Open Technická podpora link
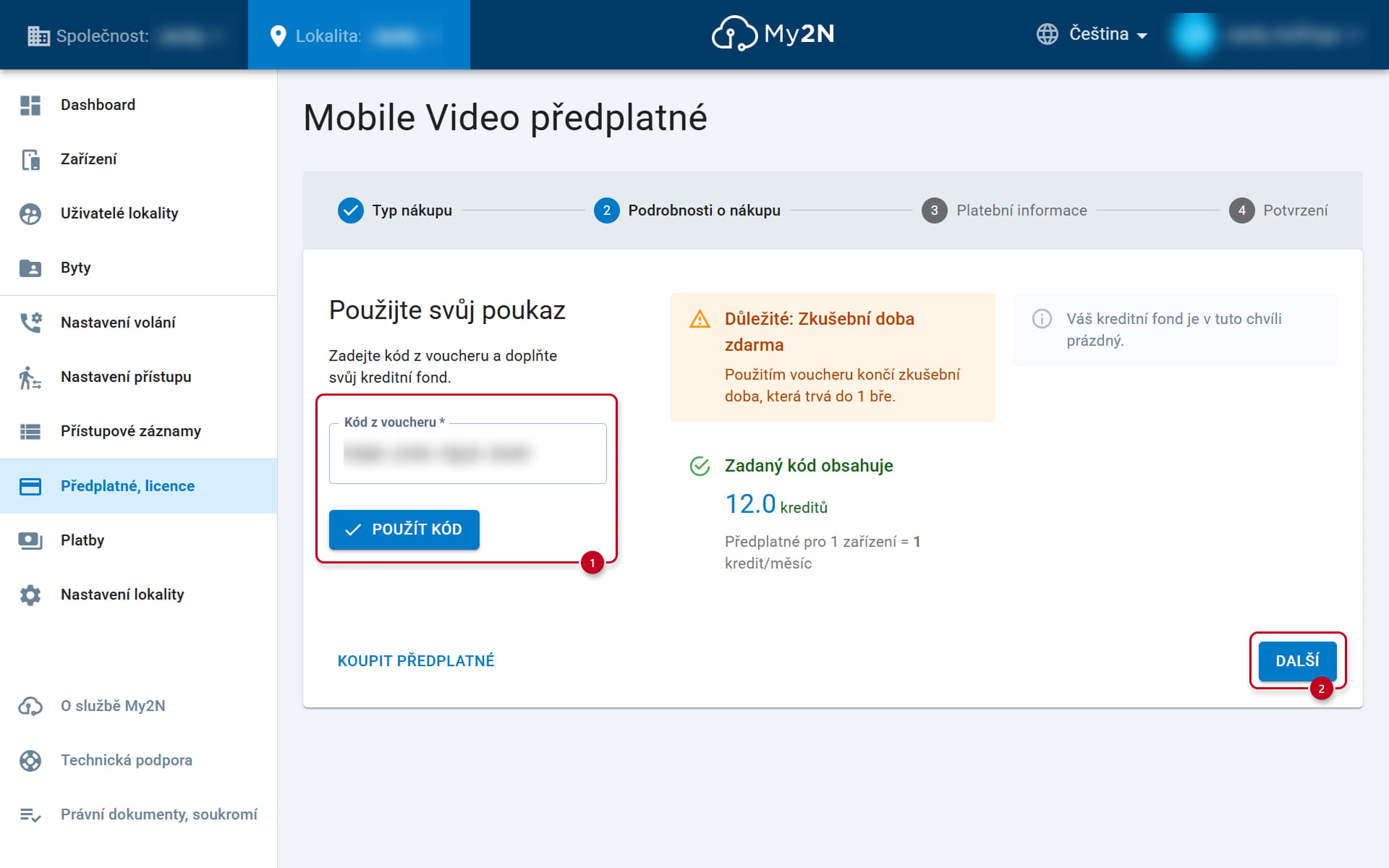This screenshot has height=868, width=1389. (x=138, y=760)
